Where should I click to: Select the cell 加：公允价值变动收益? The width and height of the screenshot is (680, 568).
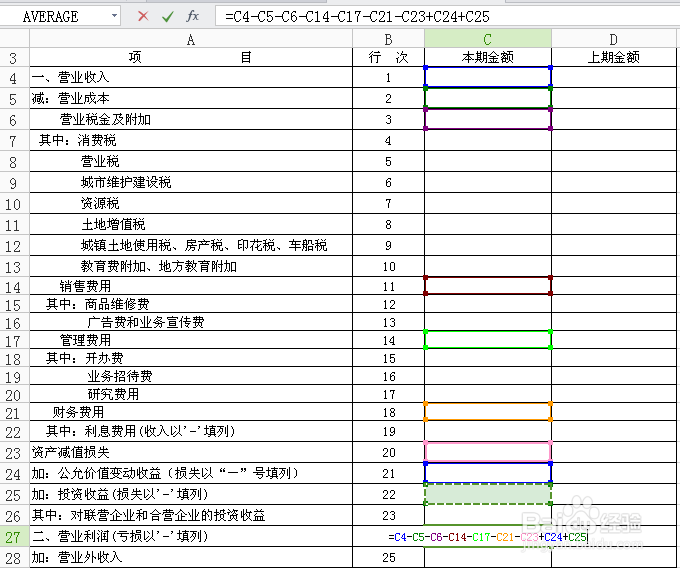191,473
